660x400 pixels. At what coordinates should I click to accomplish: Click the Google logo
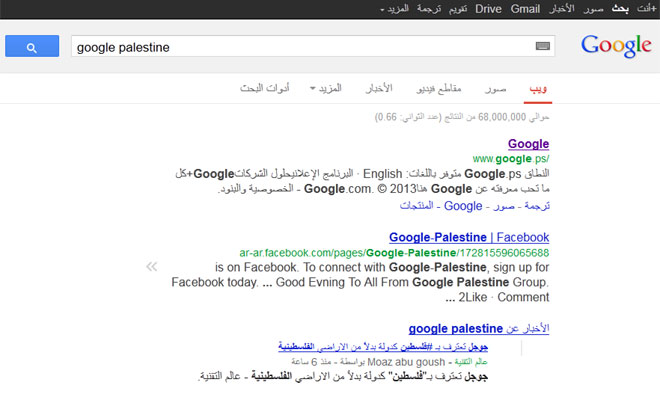click(x=616, y=46)
